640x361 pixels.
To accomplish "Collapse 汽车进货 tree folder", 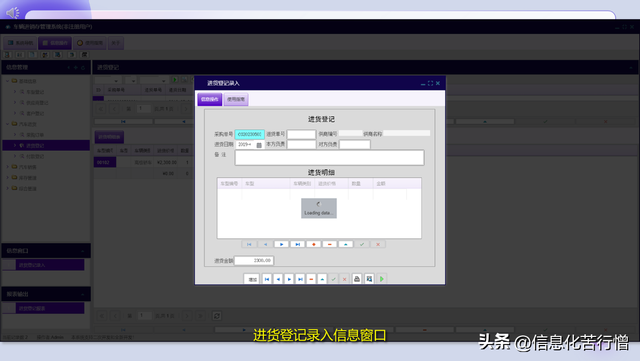I will (x=7, y=124).
